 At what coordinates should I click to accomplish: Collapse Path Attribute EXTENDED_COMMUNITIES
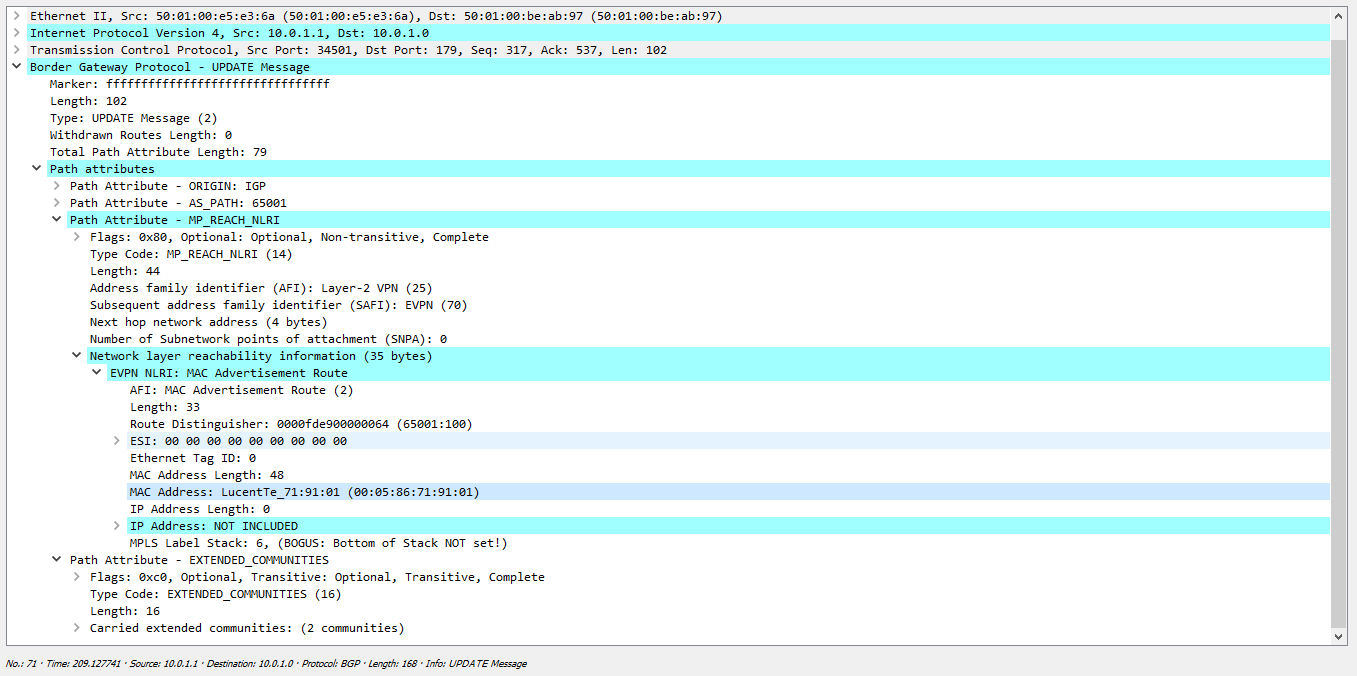coord(57,560)
